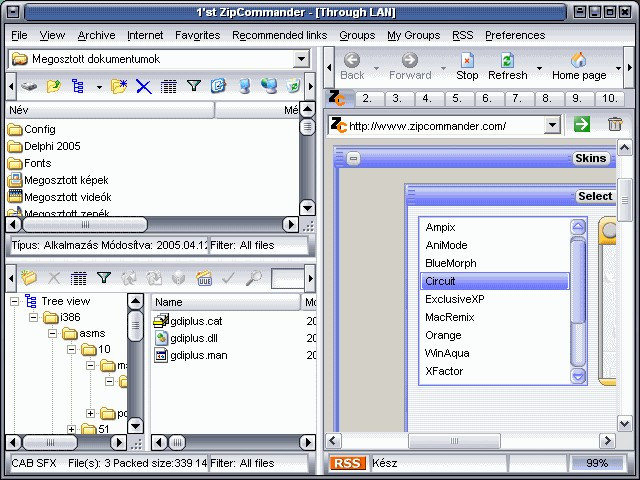
Task: Open the Megosztott dokumentumok folder dropdown
Action: pos(301,59)
